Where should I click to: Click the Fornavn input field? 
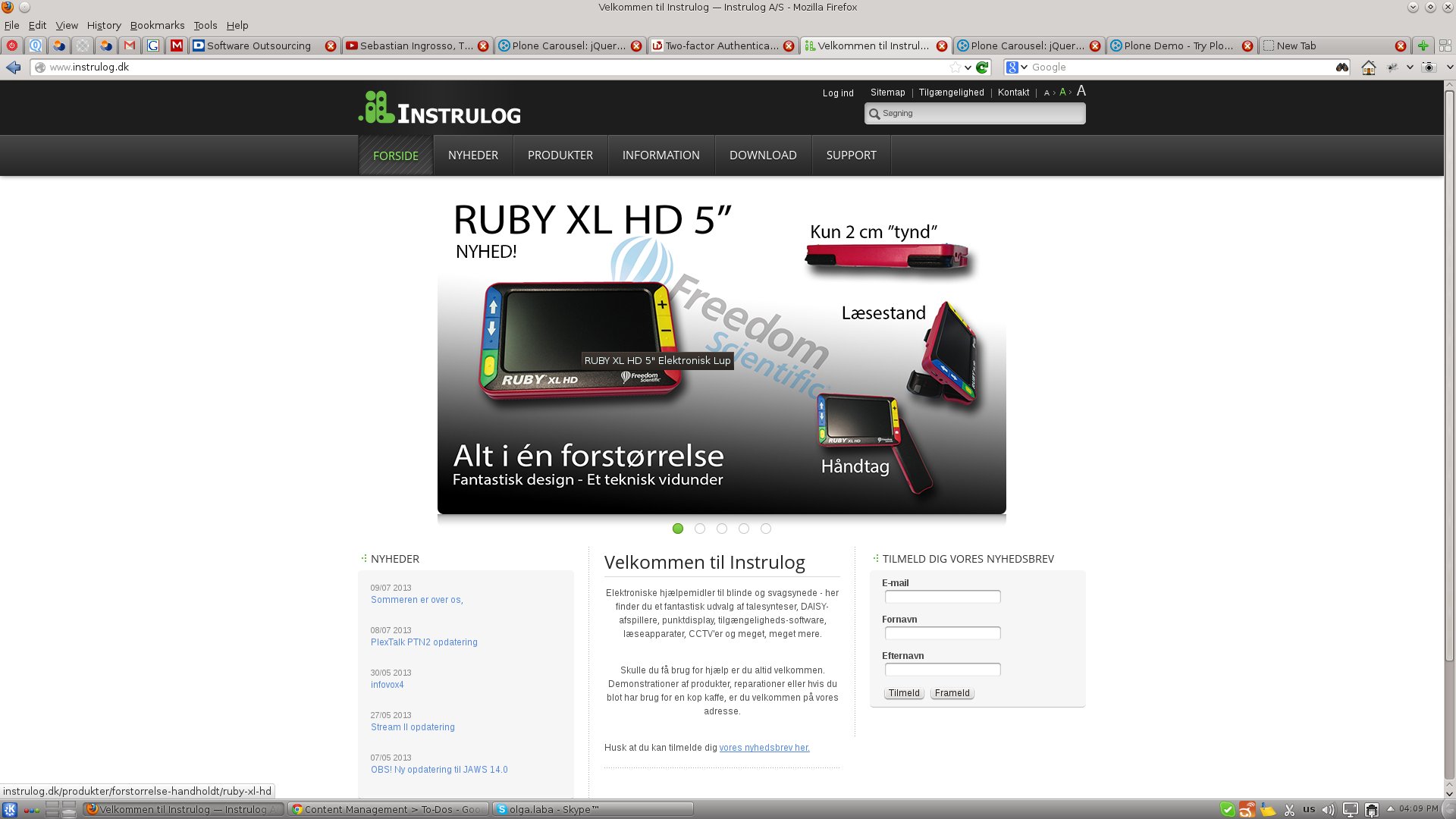943,633
